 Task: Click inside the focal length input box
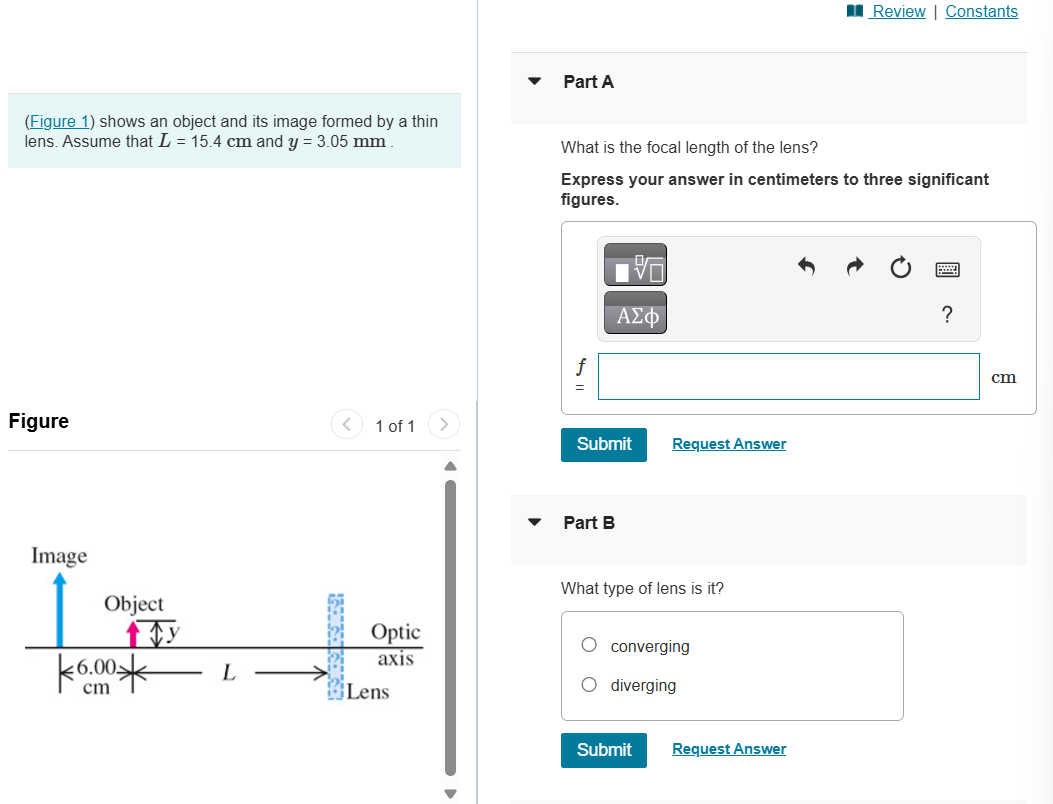point(788,376)
